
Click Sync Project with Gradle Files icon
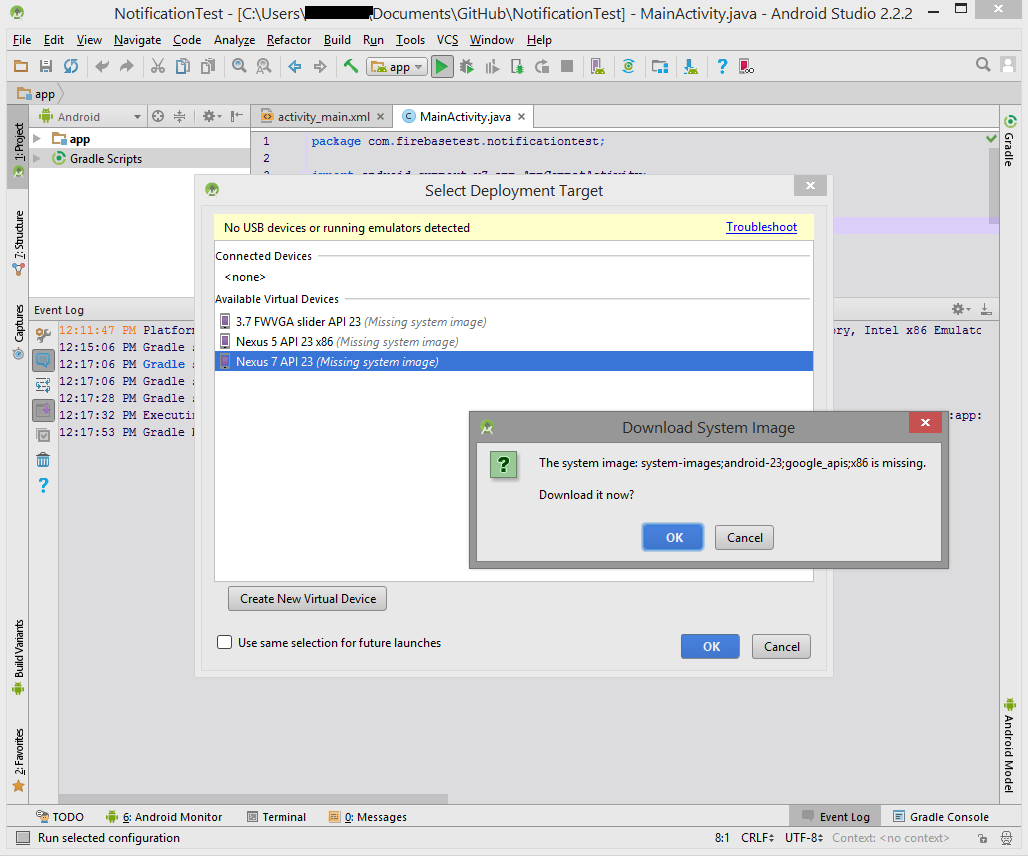pos(629,66)
